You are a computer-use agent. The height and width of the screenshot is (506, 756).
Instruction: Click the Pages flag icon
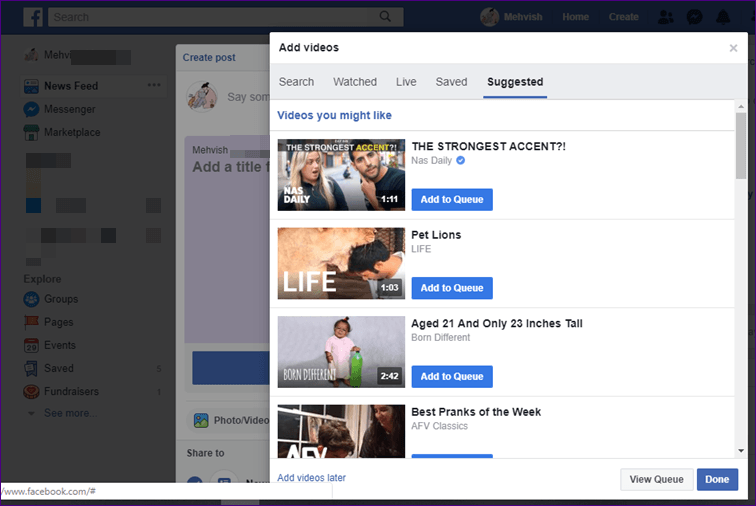[x=31, y=322]
